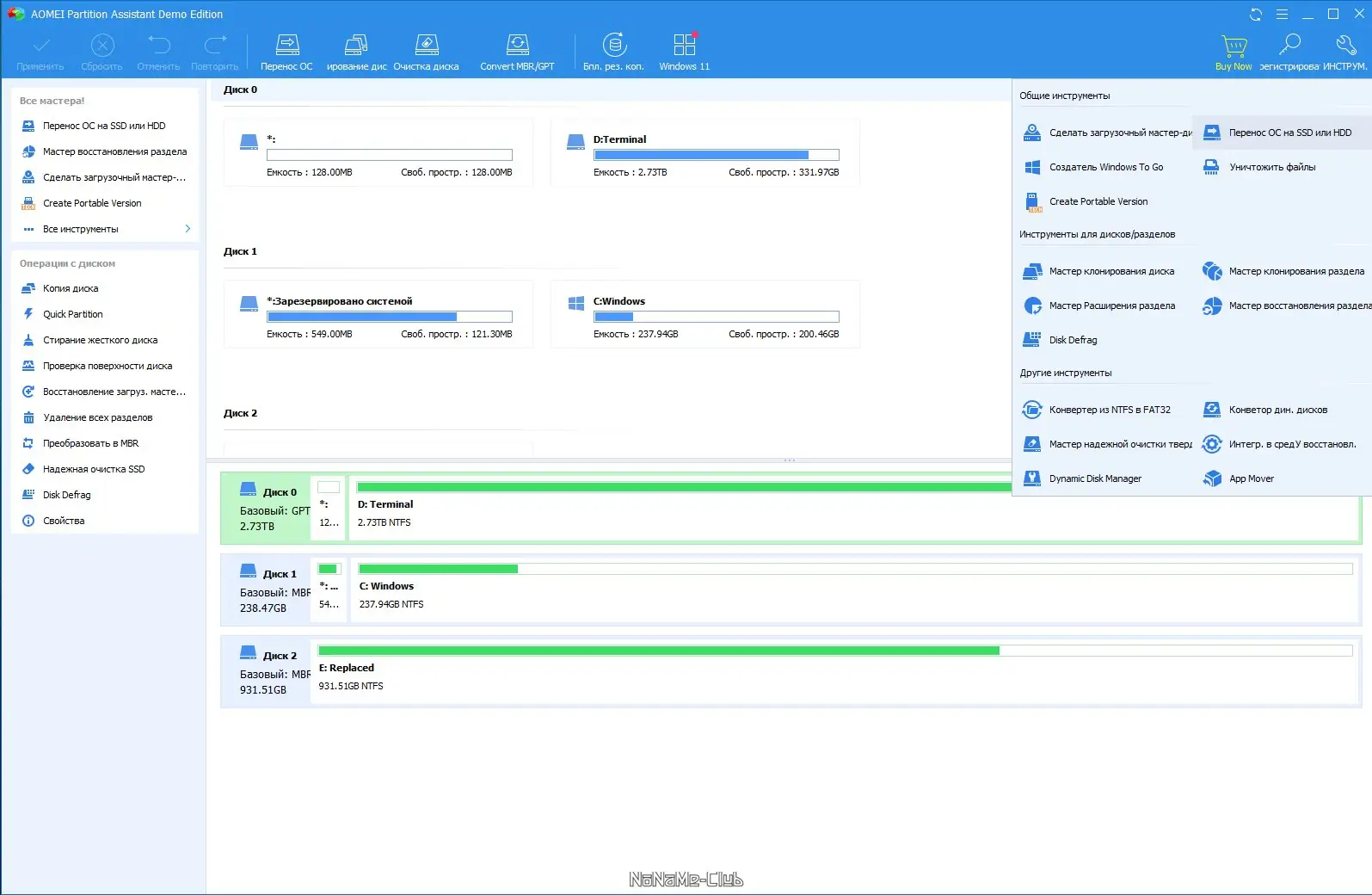Click Интегр. в среду восстановл. tool
The height and width of the screenshot is (895, 1372).
click(x=1280, y=444)
